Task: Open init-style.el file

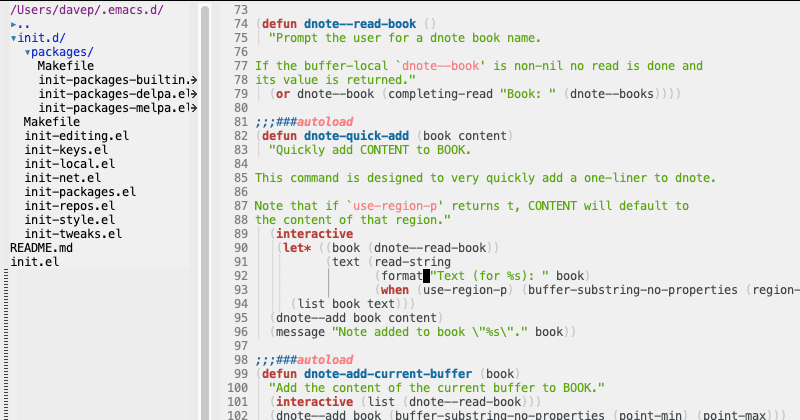Action: (70, 220)
